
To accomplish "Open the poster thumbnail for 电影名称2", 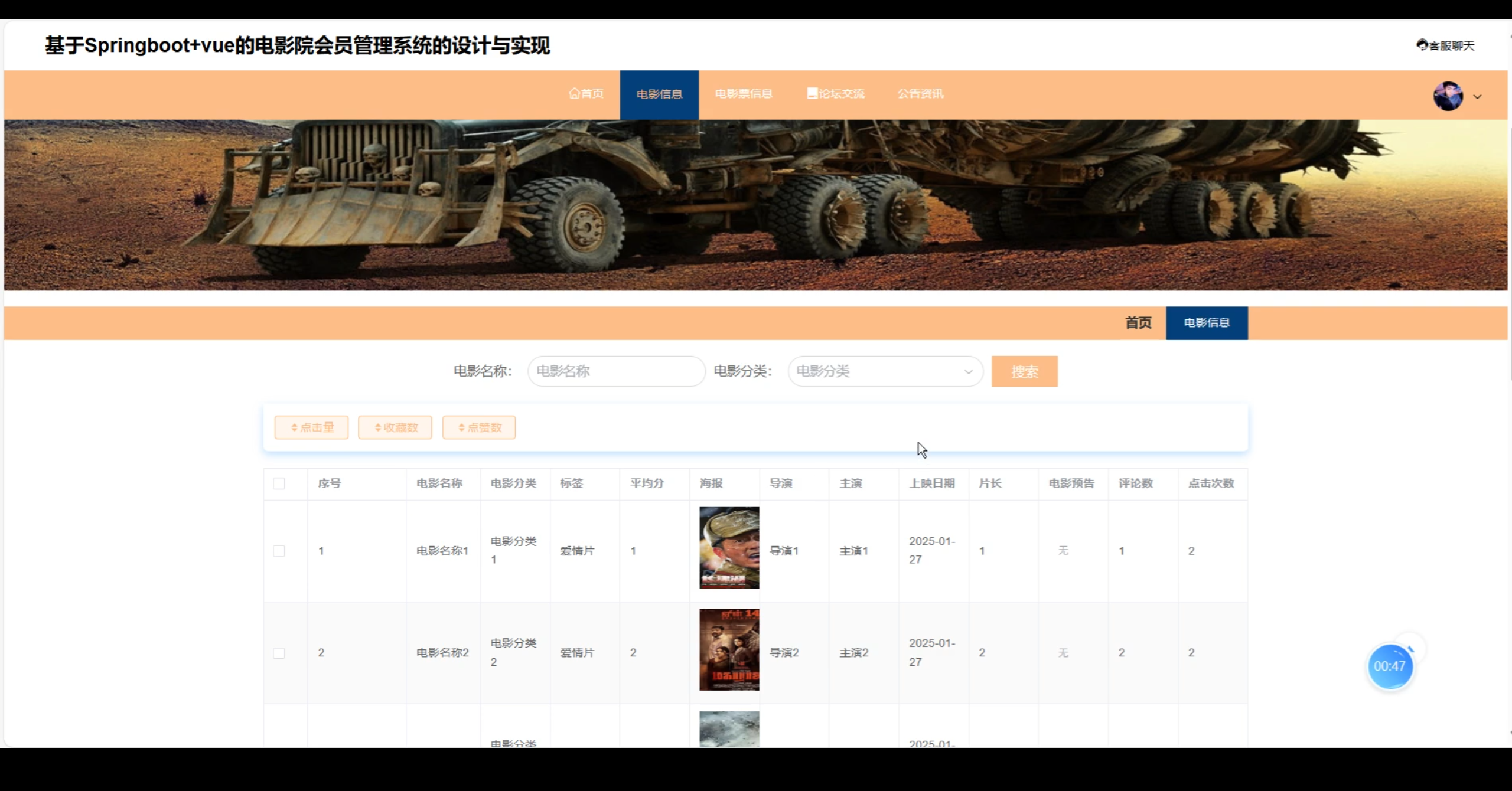I will [x=729, y=649].
